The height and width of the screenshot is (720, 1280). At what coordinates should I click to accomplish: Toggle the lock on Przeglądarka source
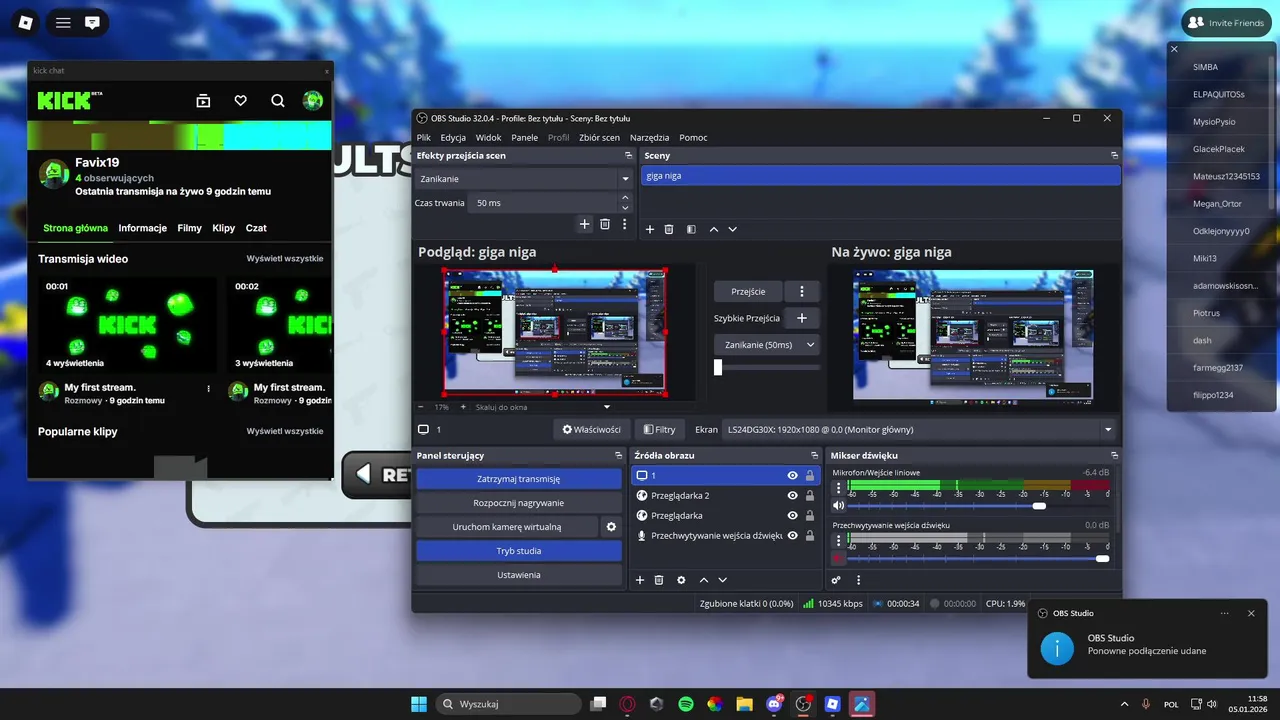[810, 516]
